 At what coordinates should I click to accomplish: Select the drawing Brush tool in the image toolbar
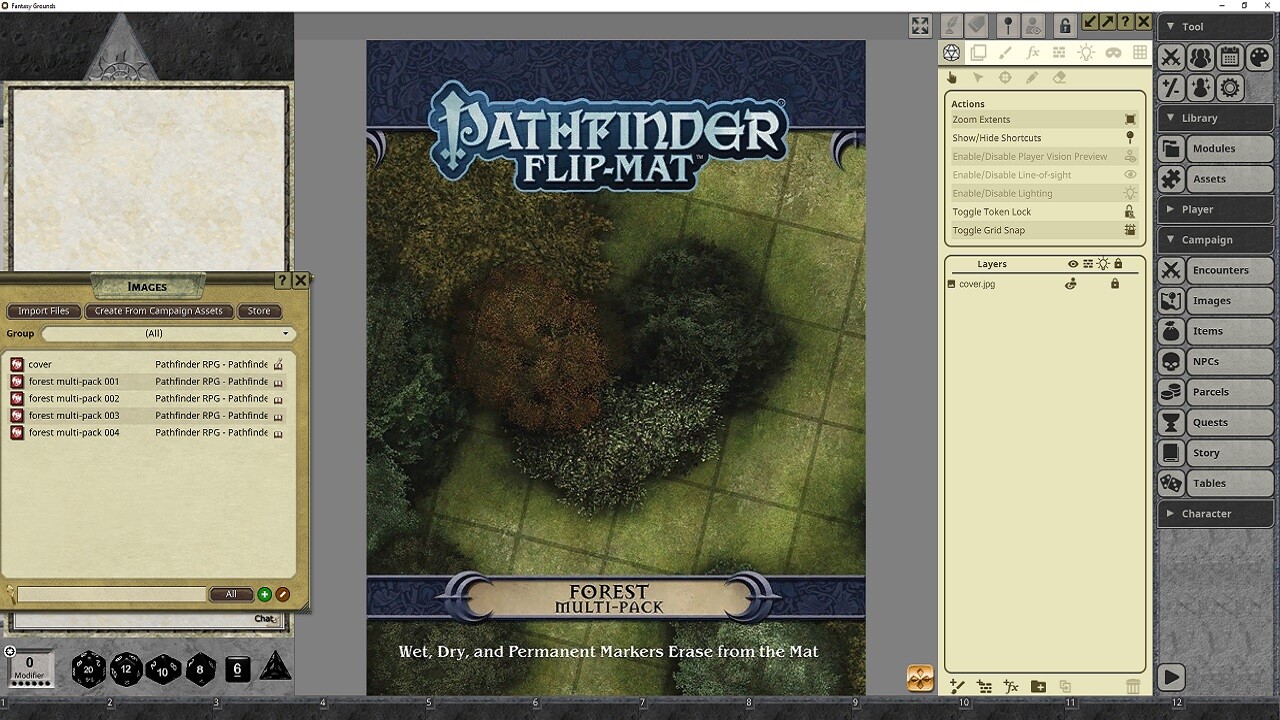pos(1006,52)
